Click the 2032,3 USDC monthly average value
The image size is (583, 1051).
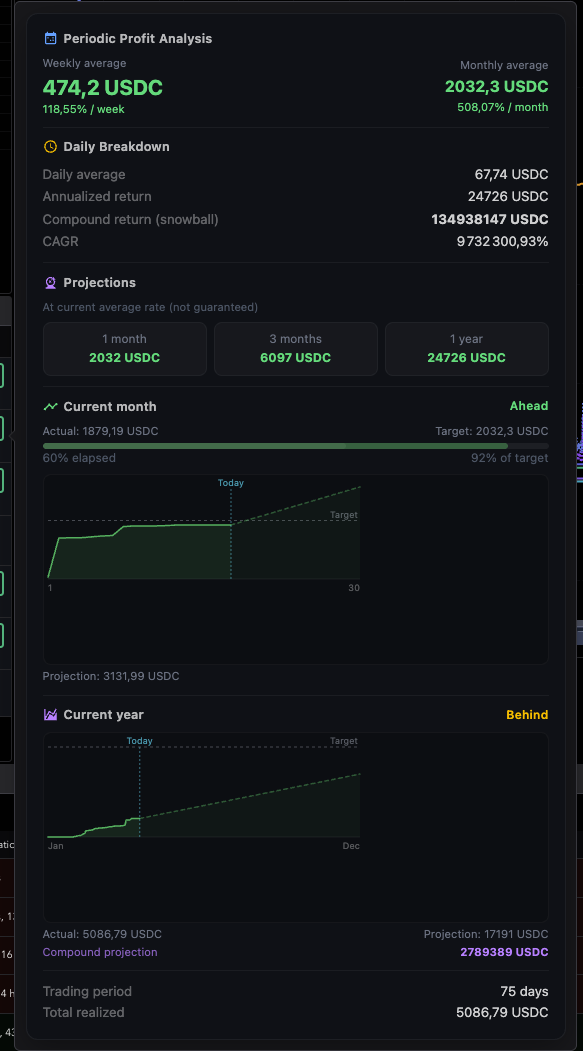pos(497,86)
